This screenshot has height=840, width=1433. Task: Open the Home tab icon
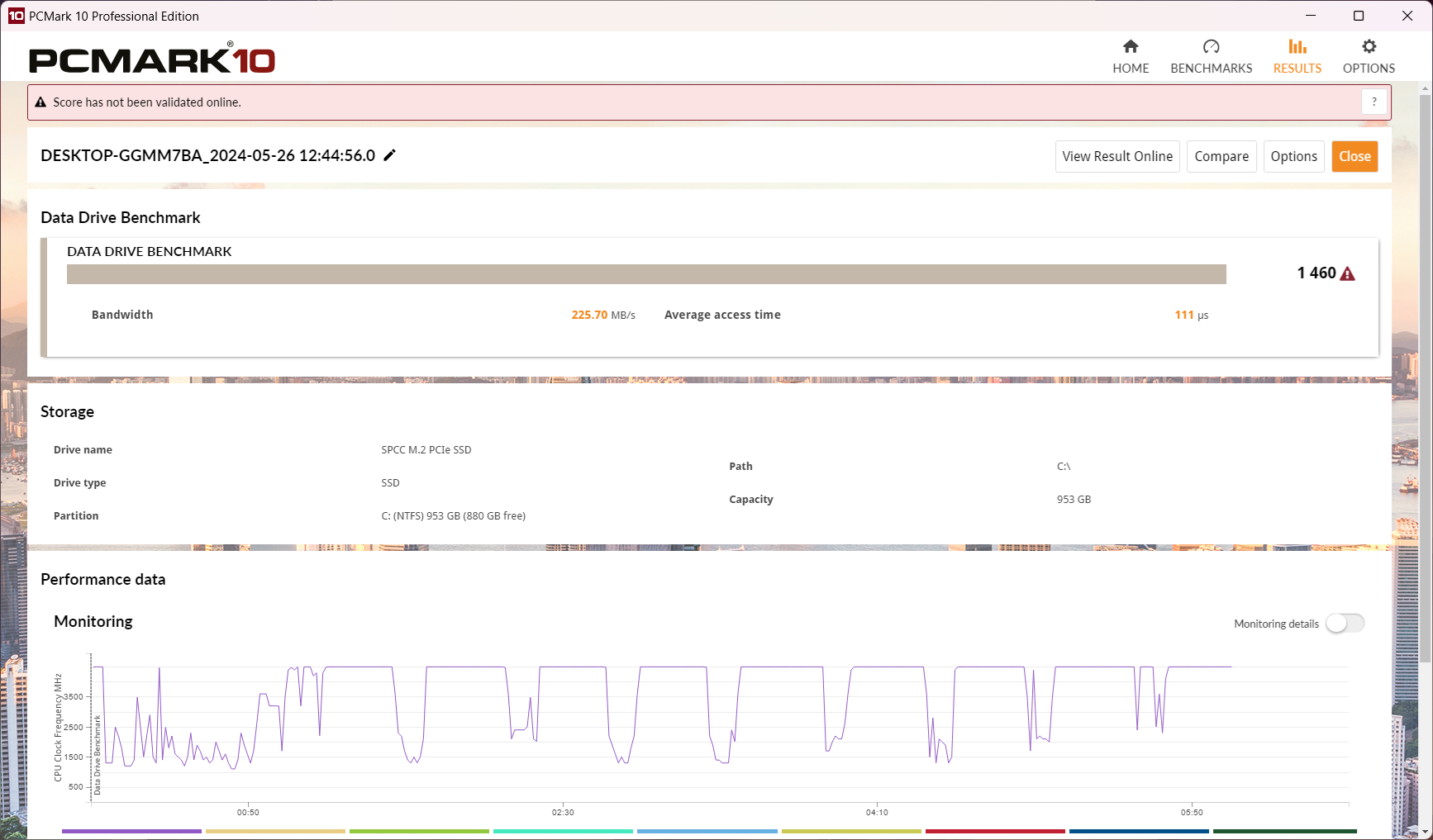coord(1131,46)
